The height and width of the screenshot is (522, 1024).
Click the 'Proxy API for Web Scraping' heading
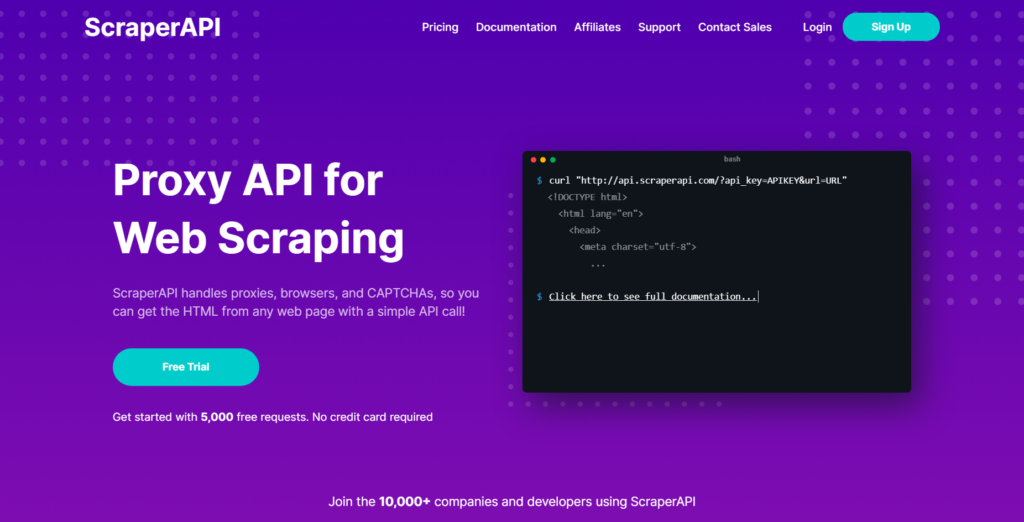click(x=259, y=210)
